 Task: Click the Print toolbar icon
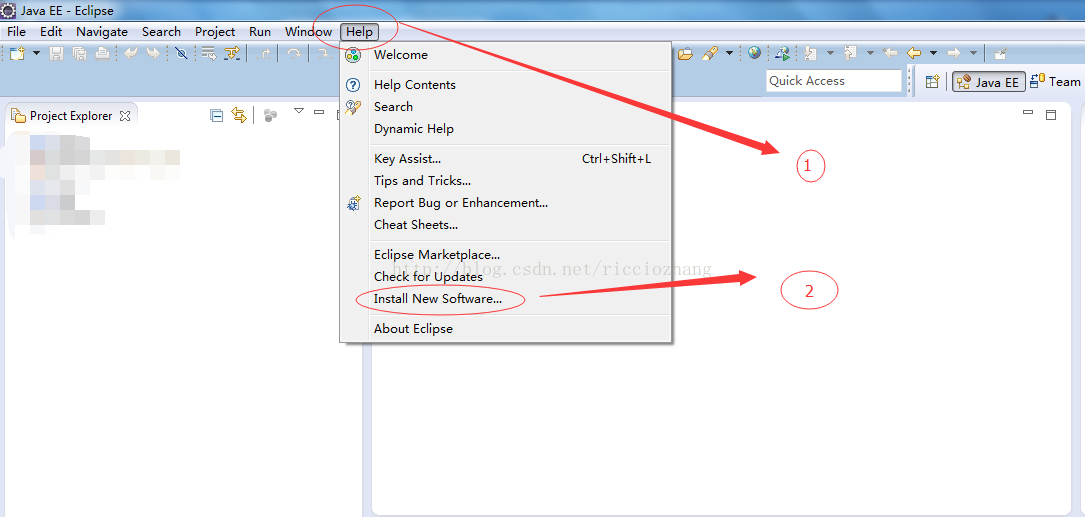[x=102, y=53]
